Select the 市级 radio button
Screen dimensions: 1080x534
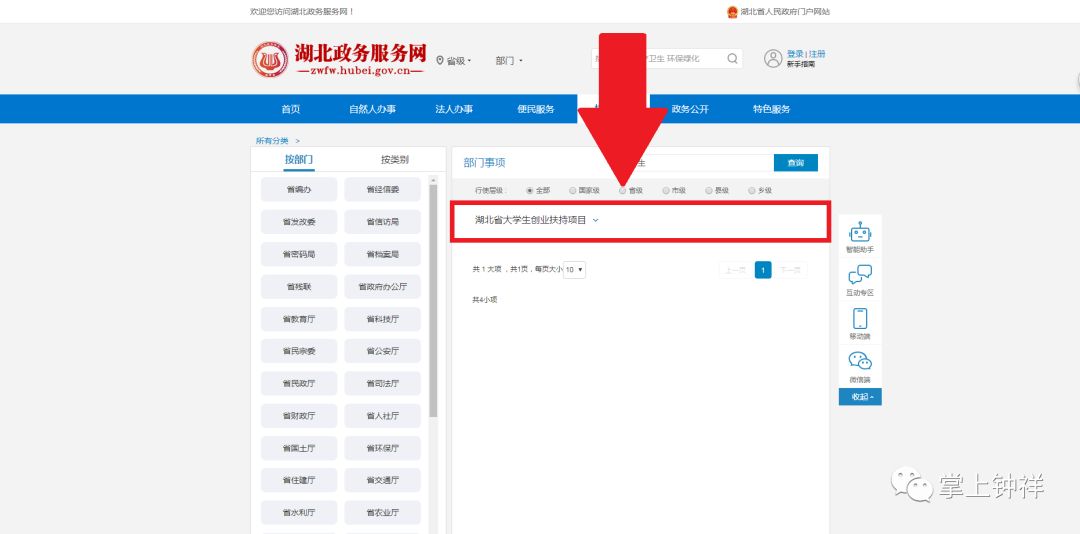pyautogui.click(x=665, y=190)
